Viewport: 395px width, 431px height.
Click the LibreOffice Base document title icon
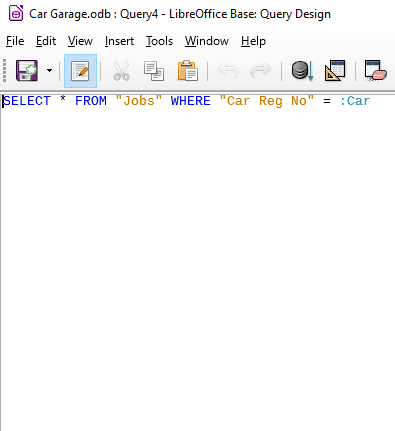pos(16,14)
